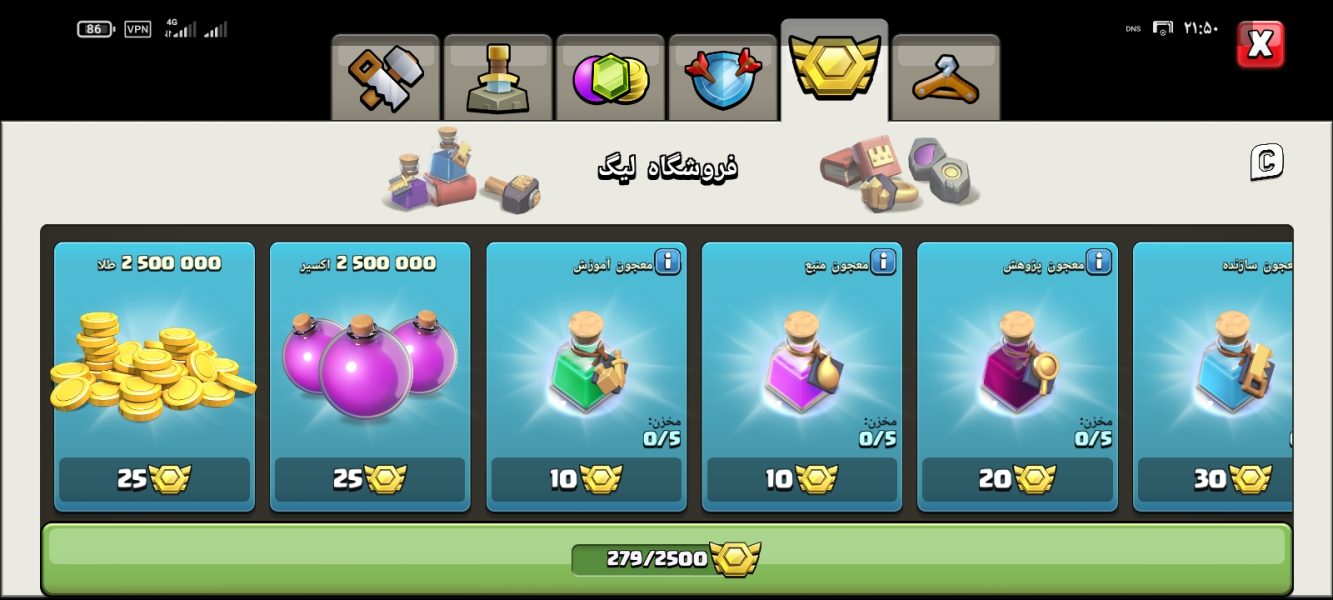Show info for the pink resource potion
This screenshot has height=600, width=1333.
[x=883, y=262]
